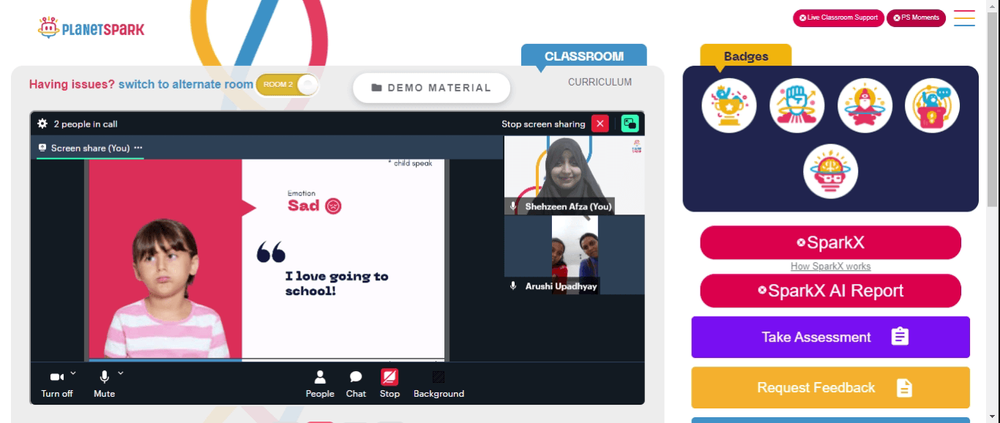
Task: Launch SparkX button
Action: click(x=830, y=242)
